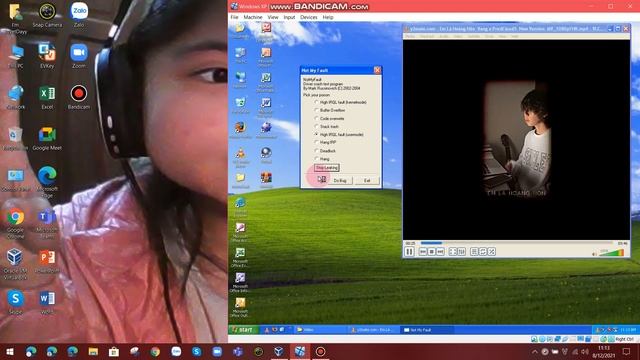Click Windows 10 Start button
This screenshot has width=640, height=360.
coord(10,351)
